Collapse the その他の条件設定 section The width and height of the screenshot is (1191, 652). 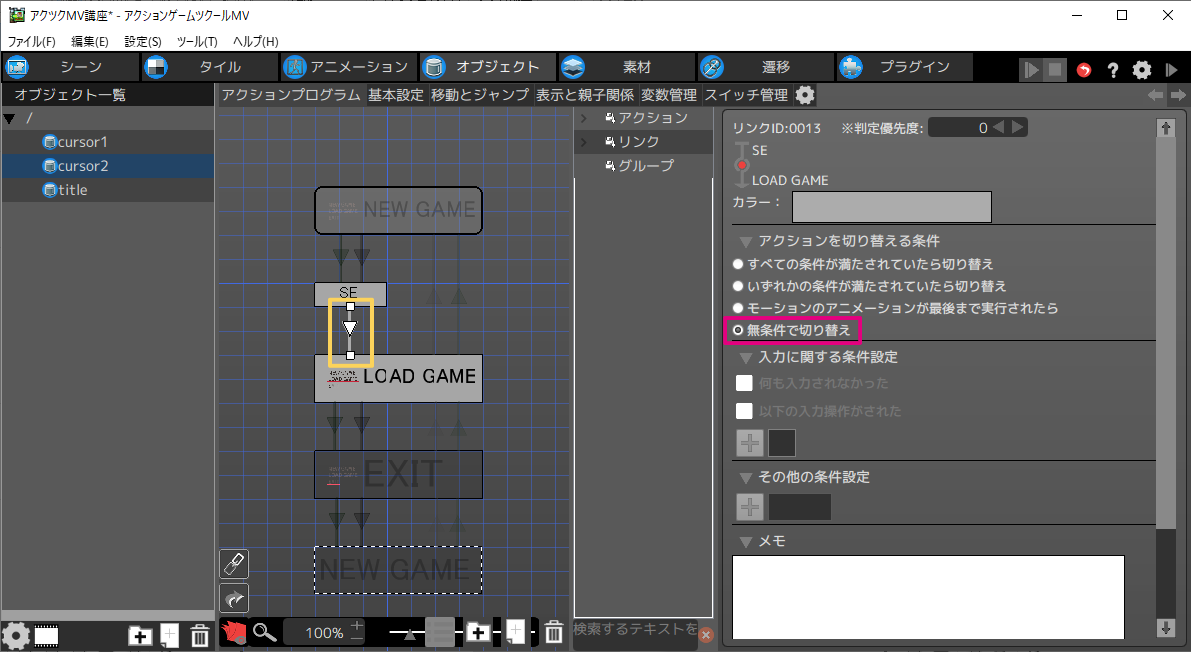745,477
